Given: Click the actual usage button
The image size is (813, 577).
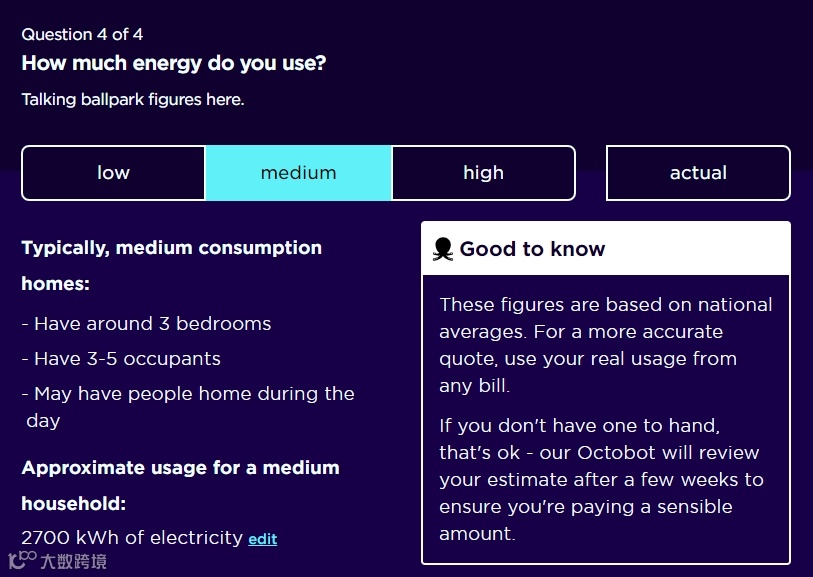Looking at the screenshot, I should [698, 173].
